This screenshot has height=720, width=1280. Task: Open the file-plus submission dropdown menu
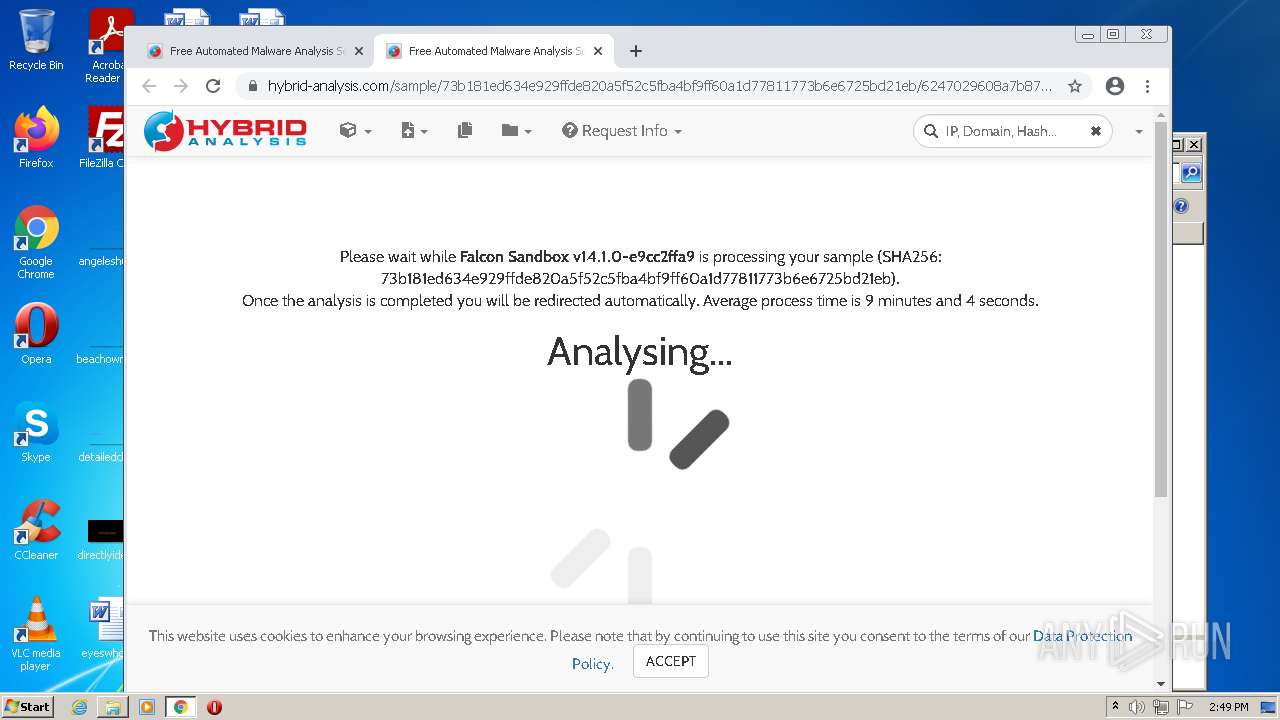[x=414, y=131]
